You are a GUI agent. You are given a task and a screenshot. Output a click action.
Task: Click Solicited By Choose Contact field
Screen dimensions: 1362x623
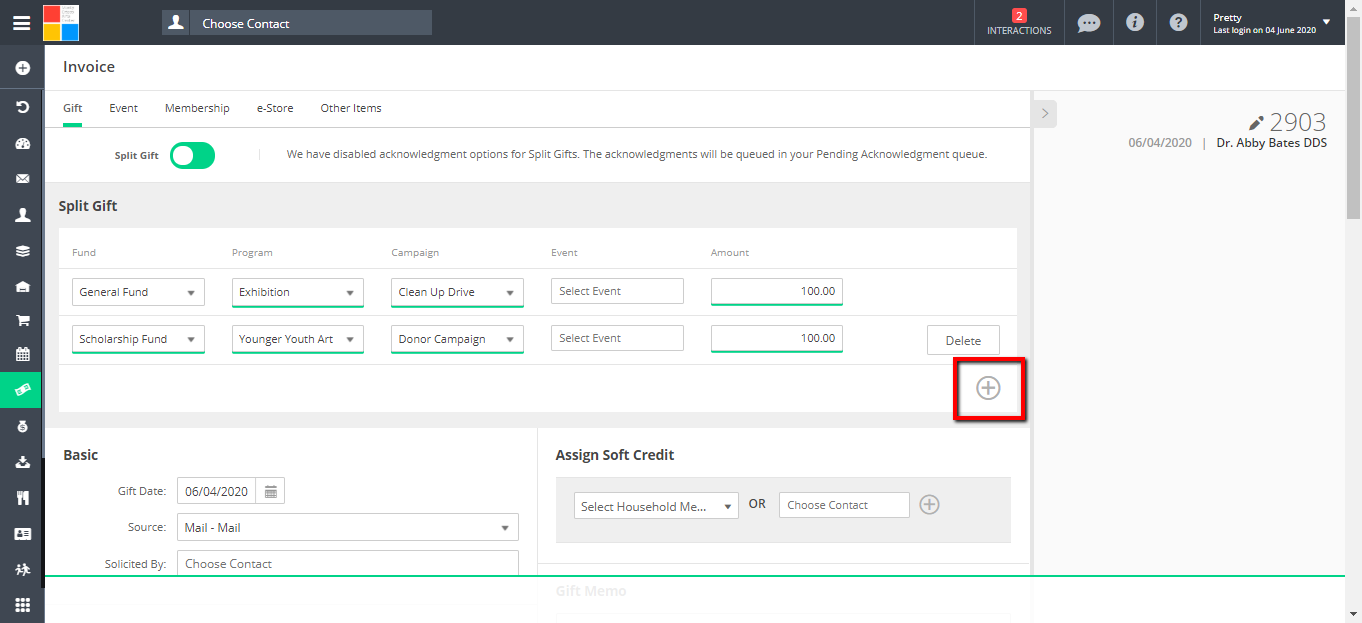click(348, 563)
